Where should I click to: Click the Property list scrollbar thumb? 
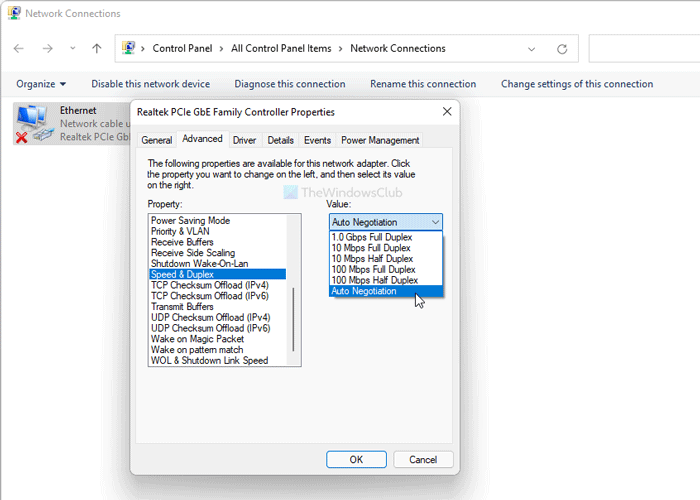tap(293, 319)
